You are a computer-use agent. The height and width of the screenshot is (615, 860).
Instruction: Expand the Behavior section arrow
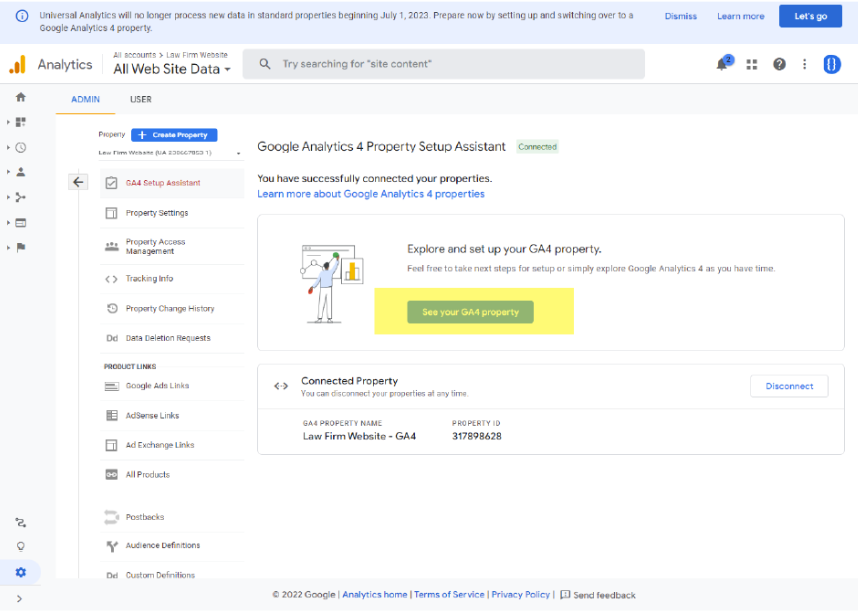tap(8, 223)
